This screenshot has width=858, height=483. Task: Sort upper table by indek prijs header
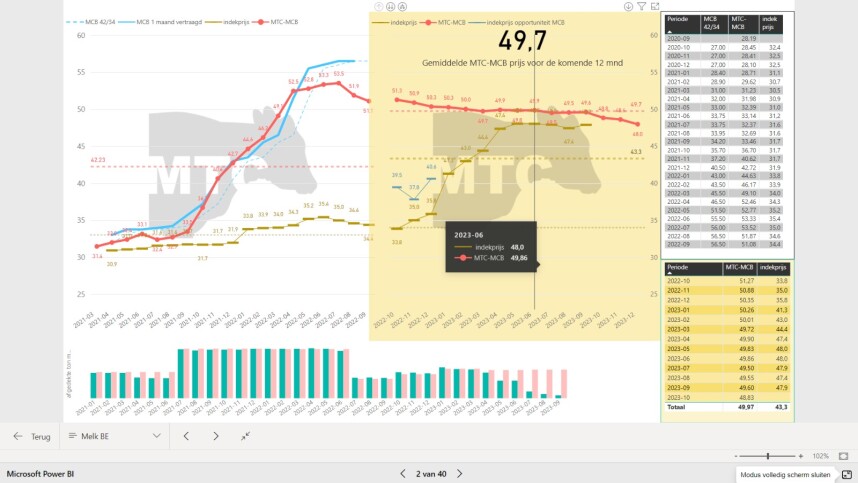click(x=770, y=24)
